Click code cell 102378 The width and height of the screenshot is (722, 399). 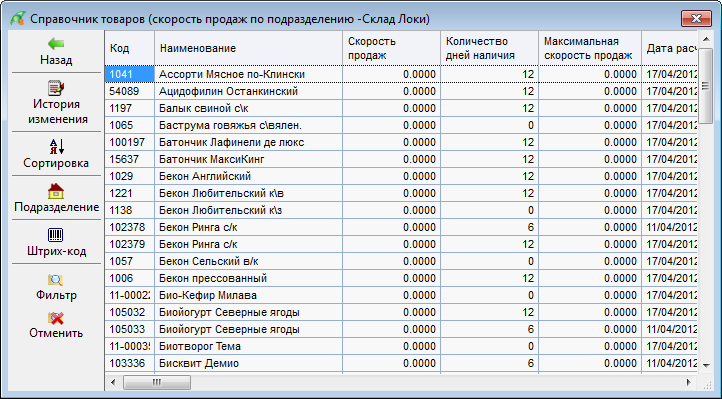[130, 227]
